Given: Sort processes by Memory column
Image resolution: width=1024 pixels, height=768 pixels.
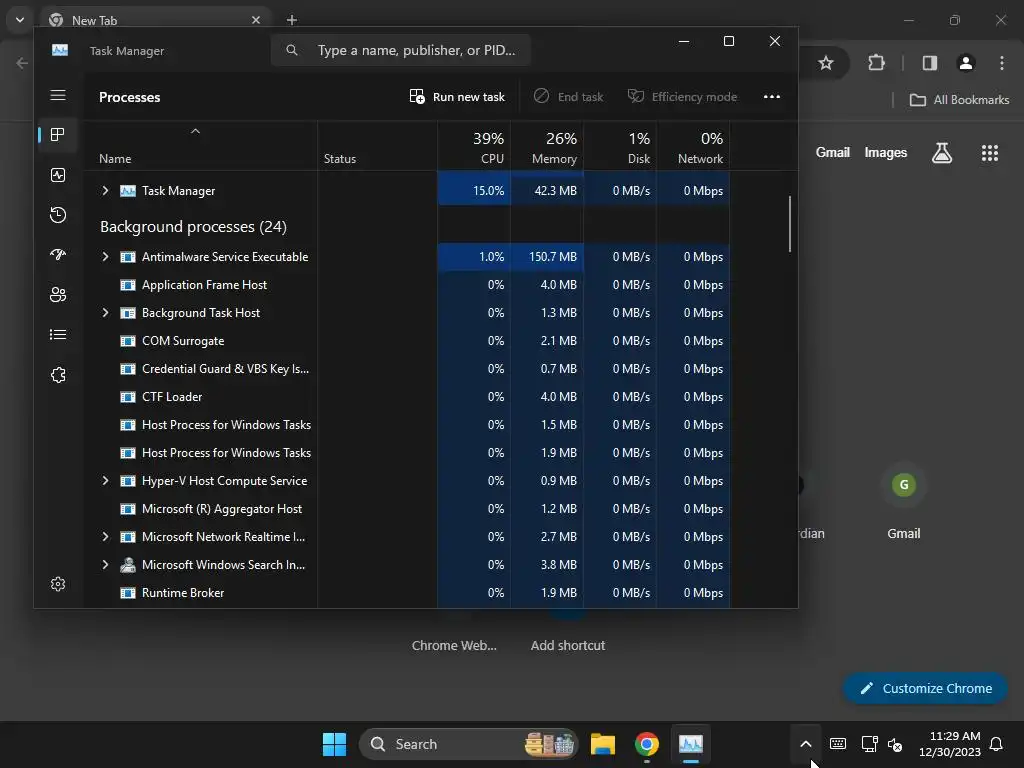Looking at the screenshot, I should [547, 147].
